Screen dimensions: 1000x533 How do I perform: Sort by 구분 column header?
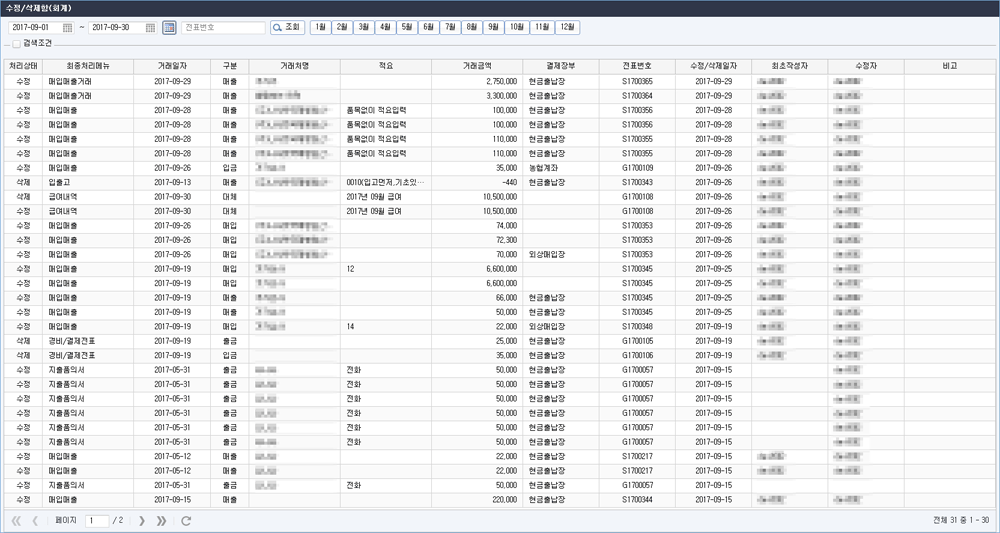[x=230, y=66]
